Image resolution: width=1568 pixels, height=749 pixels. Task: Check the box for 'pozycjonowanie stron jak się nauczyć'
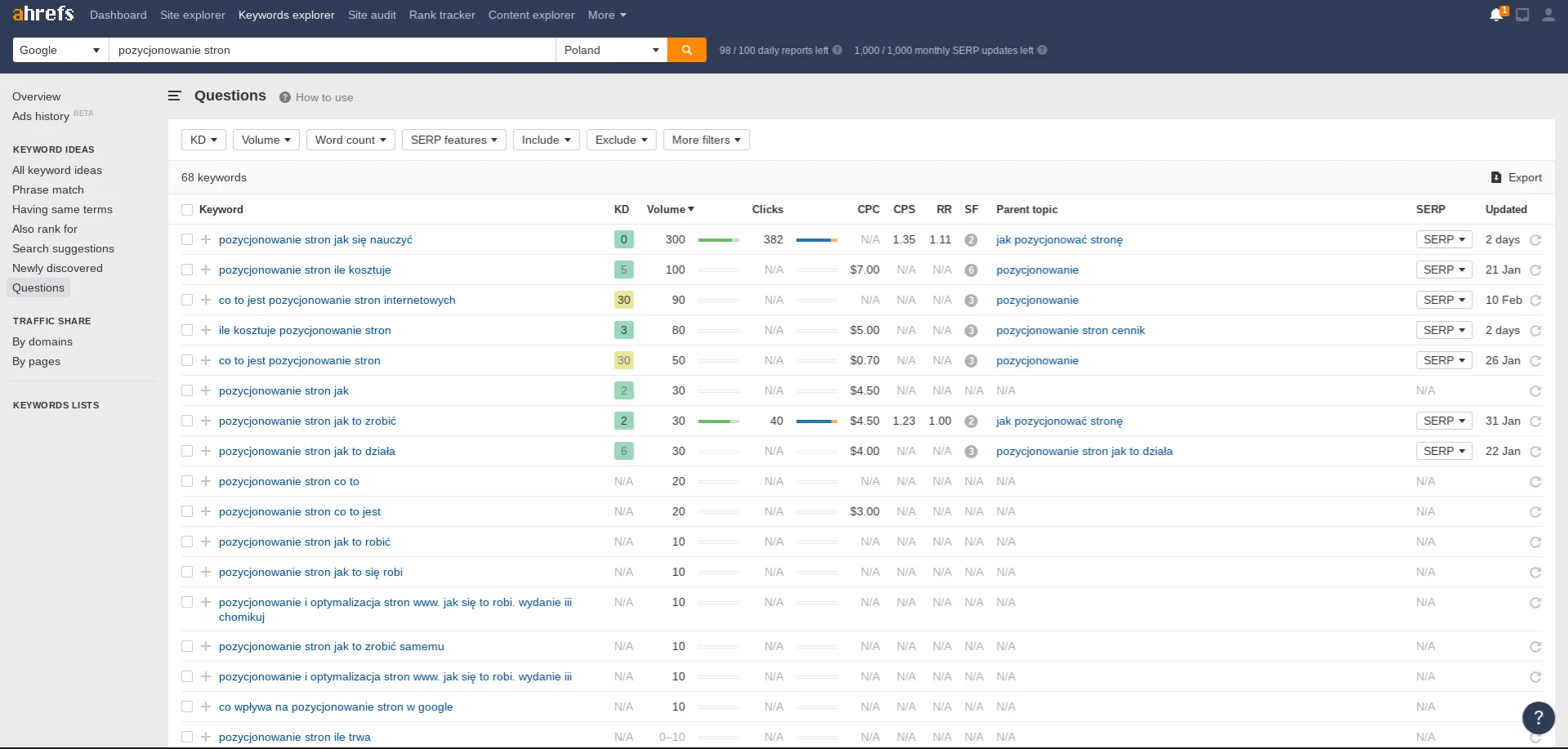187,239
